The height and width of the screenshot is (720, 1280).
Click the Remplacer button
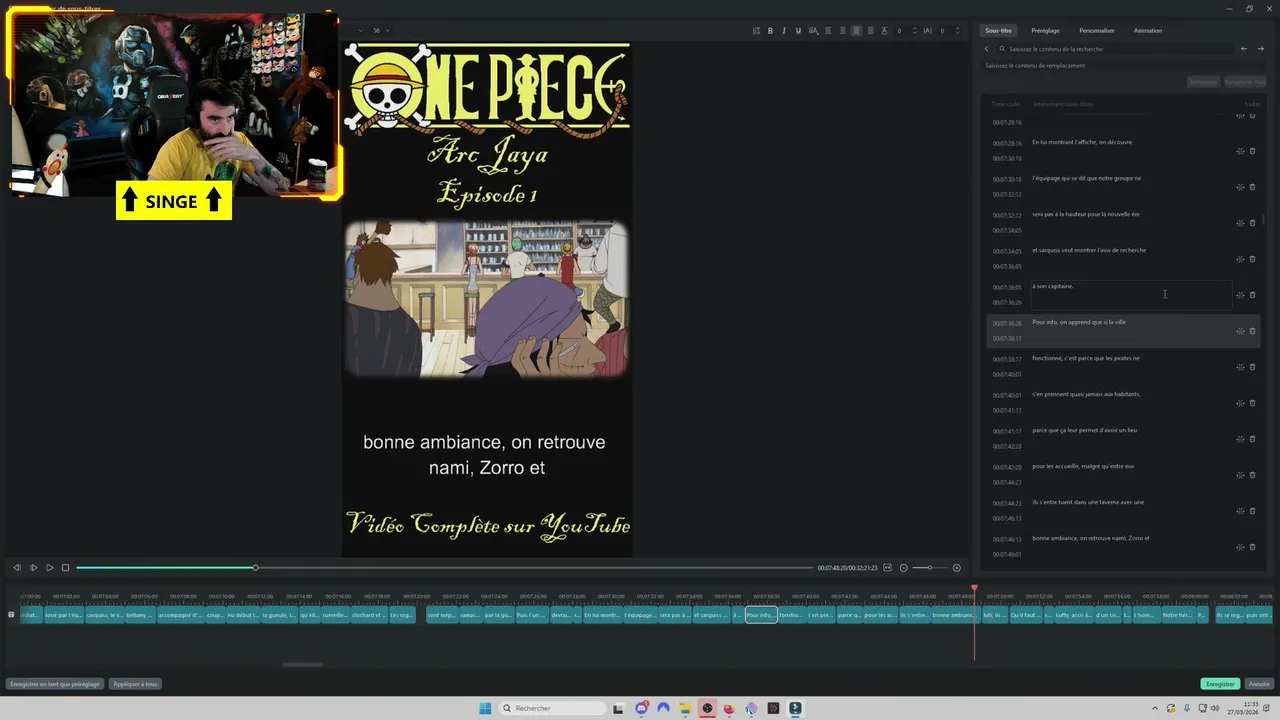[x=1203, y=82]
